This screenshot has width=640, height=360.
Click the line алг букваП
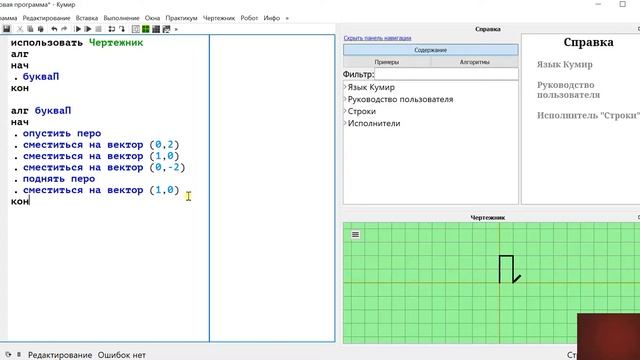(41, 111)
